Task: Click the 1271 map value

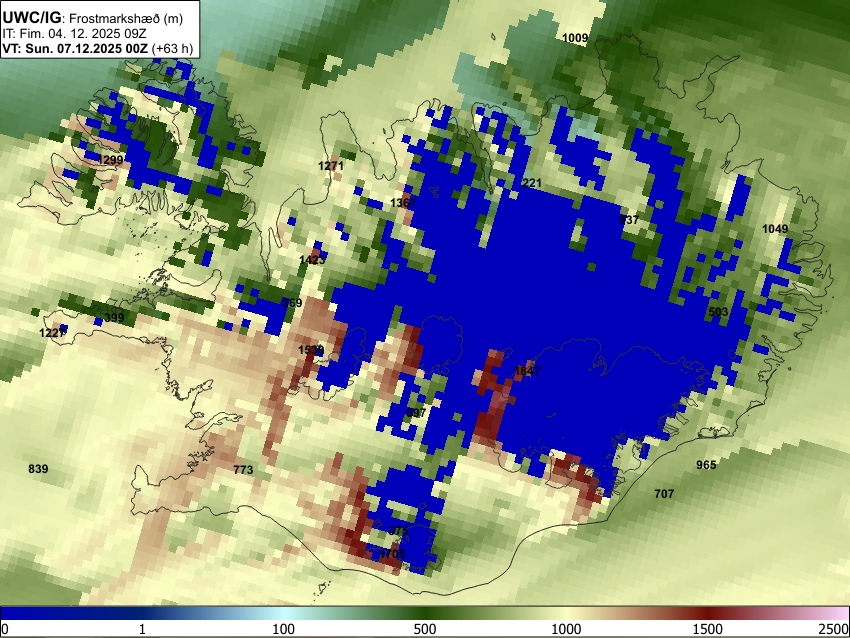Action: point(331,166)
